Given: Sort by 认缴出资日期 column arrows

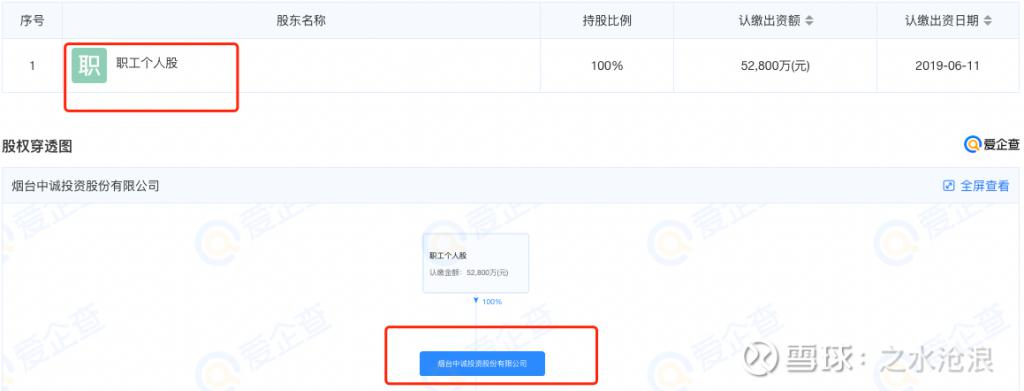Looking at the screenshot, I should [987, 20].
